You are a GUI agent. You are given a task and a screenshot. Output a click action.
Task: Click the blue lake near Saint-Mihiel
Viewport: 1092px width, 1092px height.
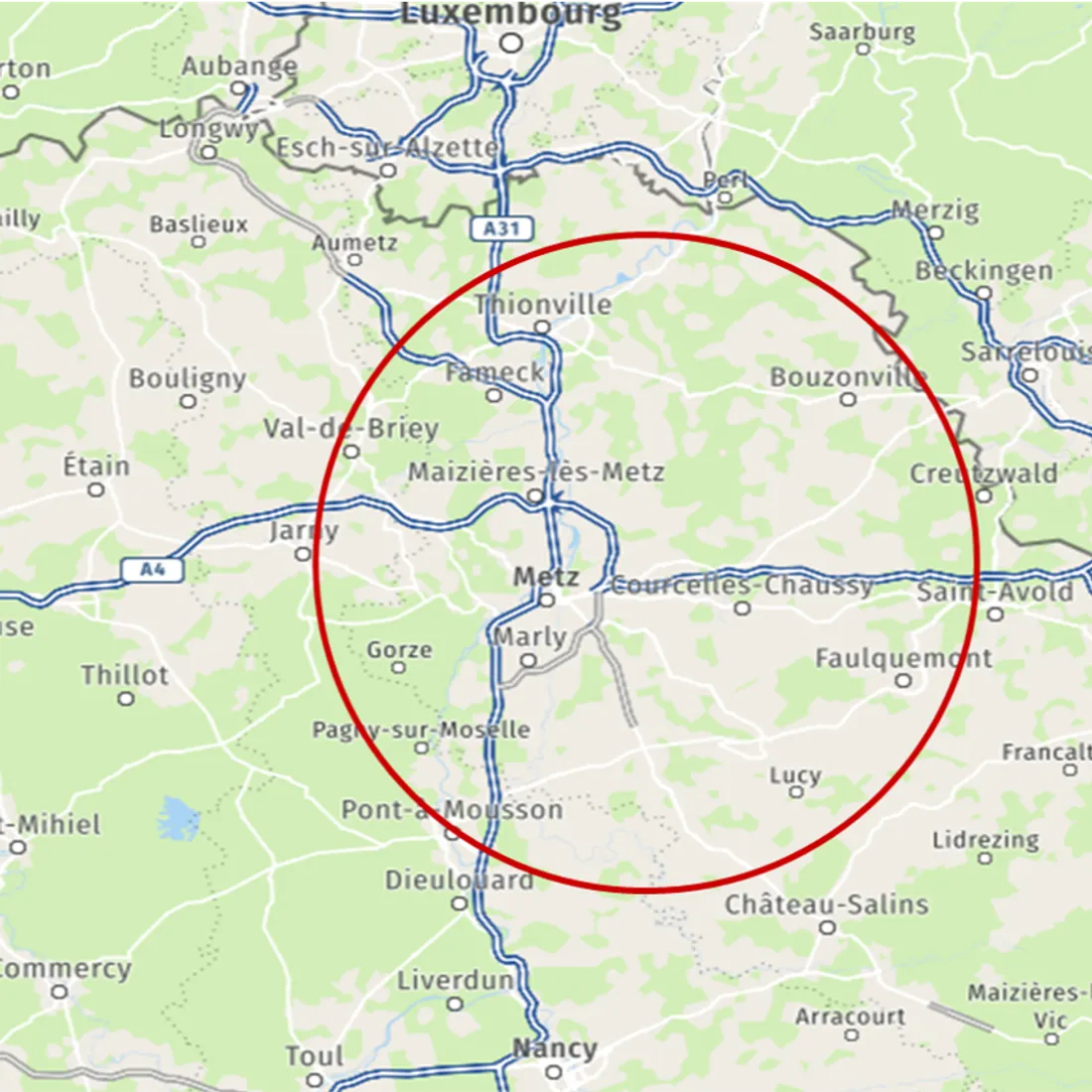pos(178,818)
